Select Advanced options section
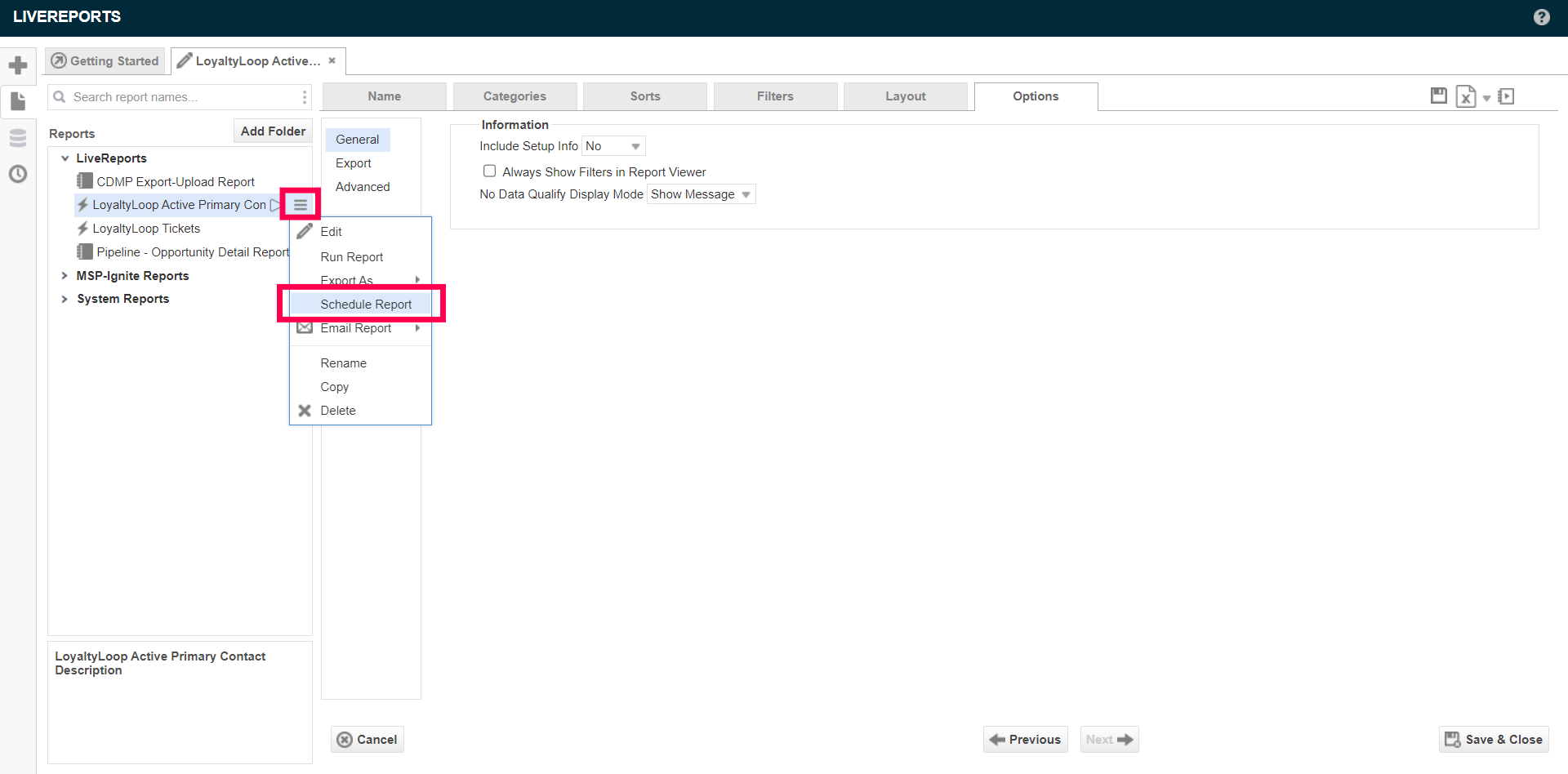Viewport: 1568px width, 774px height. pyautogui.click(x=363, y=187)
